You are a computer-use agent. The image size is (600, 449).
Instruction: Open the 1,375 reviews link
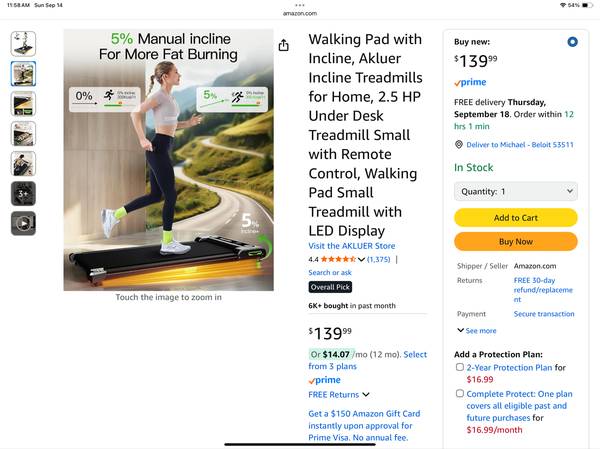point(378,260)
